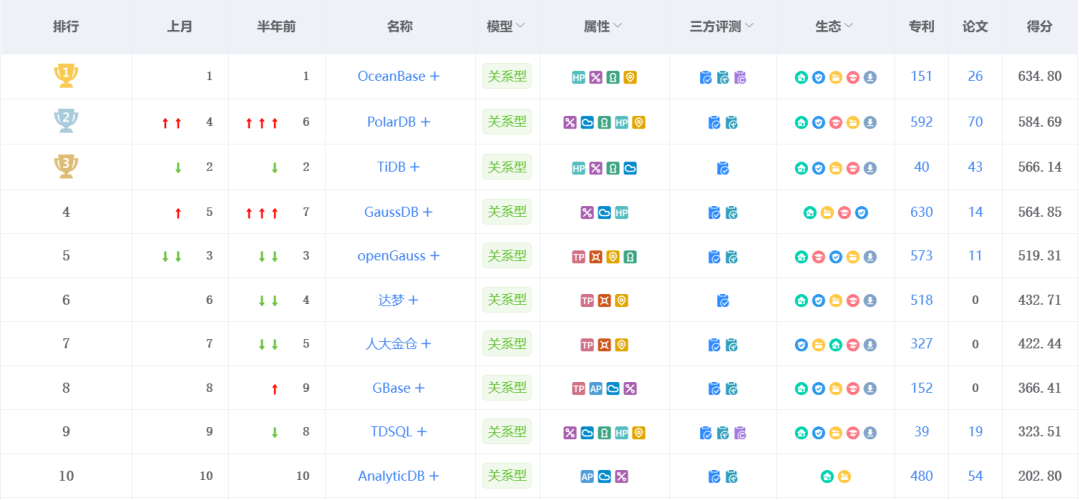The height and width of the screenshot is (500, 1080).
Task: Click the download ecosystem icon in OceanBase row
Action: [870, 77]
